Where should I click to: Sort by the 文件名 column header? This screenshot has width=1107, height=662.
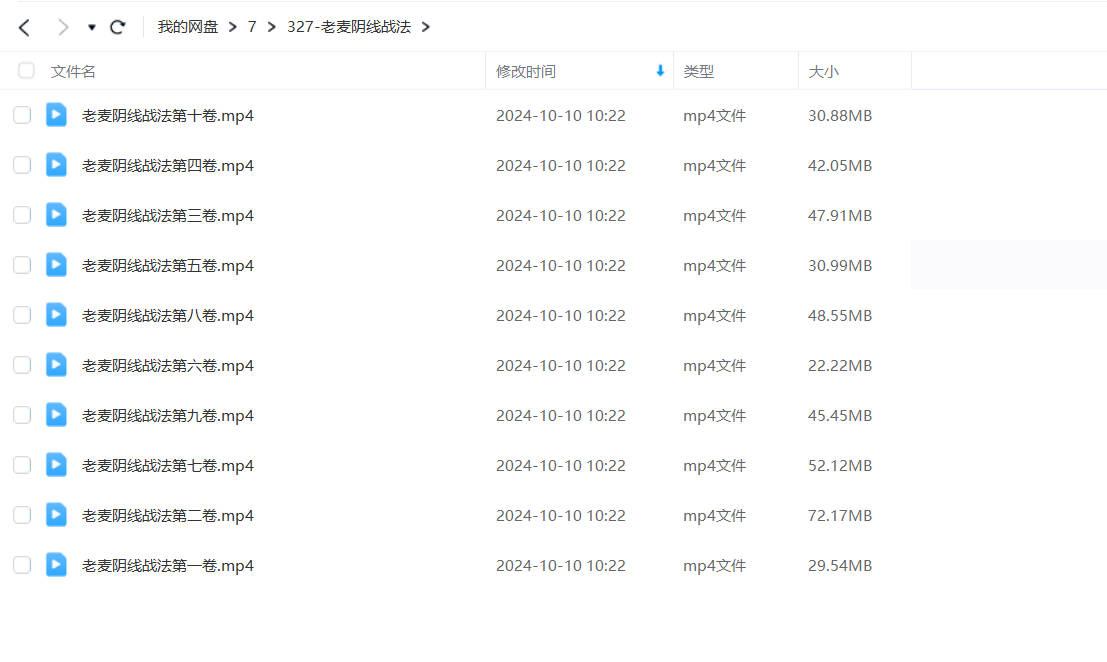click(x=73, y=71)
